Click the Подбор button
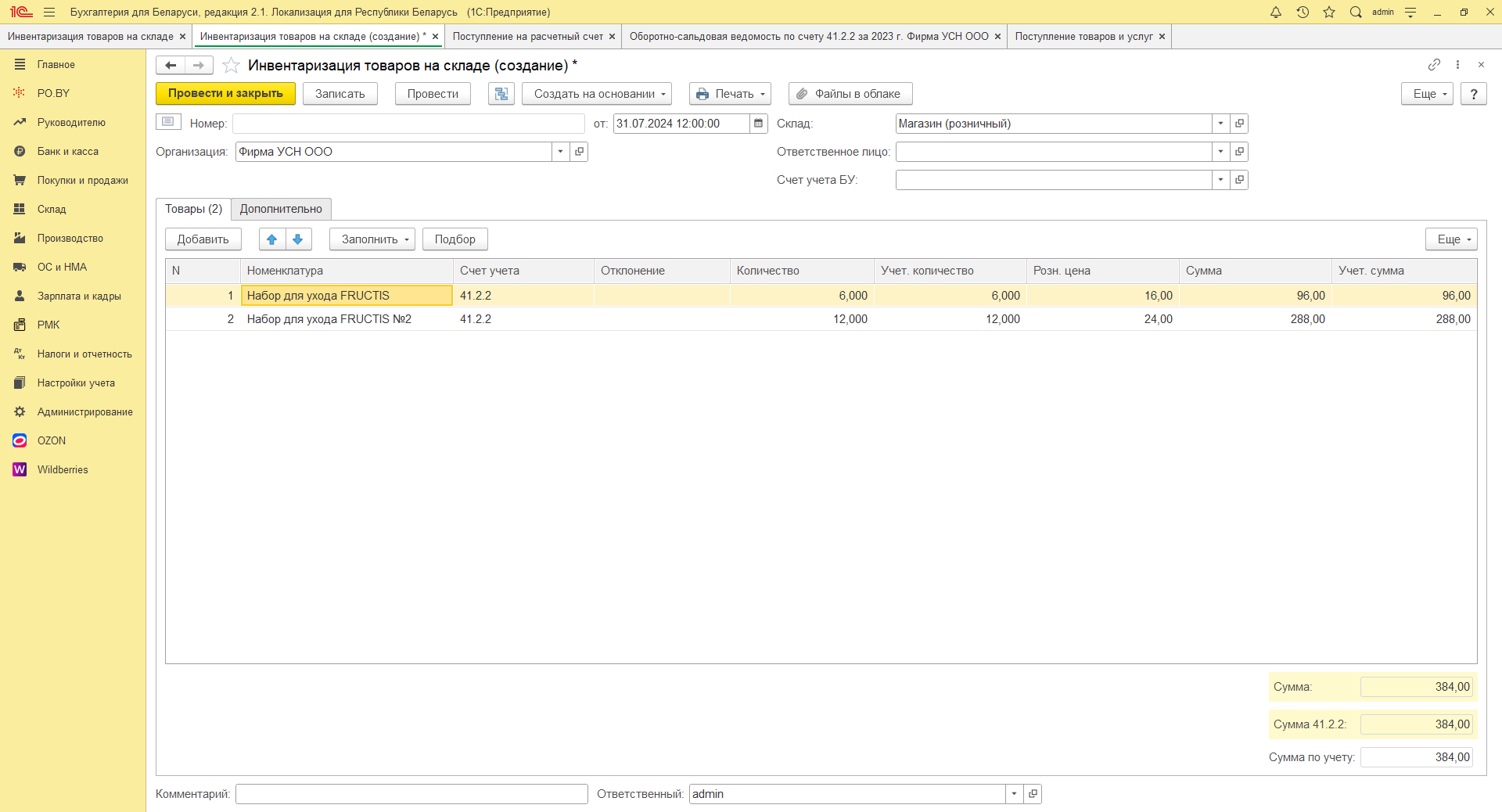Screen dimensions: 1502x812 tap(455, 239)
